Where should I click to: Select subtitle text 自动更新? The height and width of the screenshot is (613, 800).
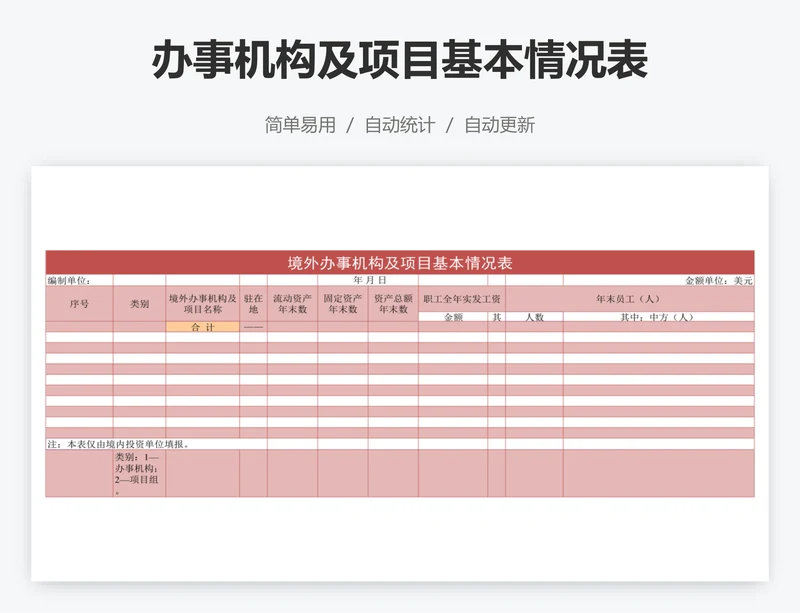(x=499, y=125)
